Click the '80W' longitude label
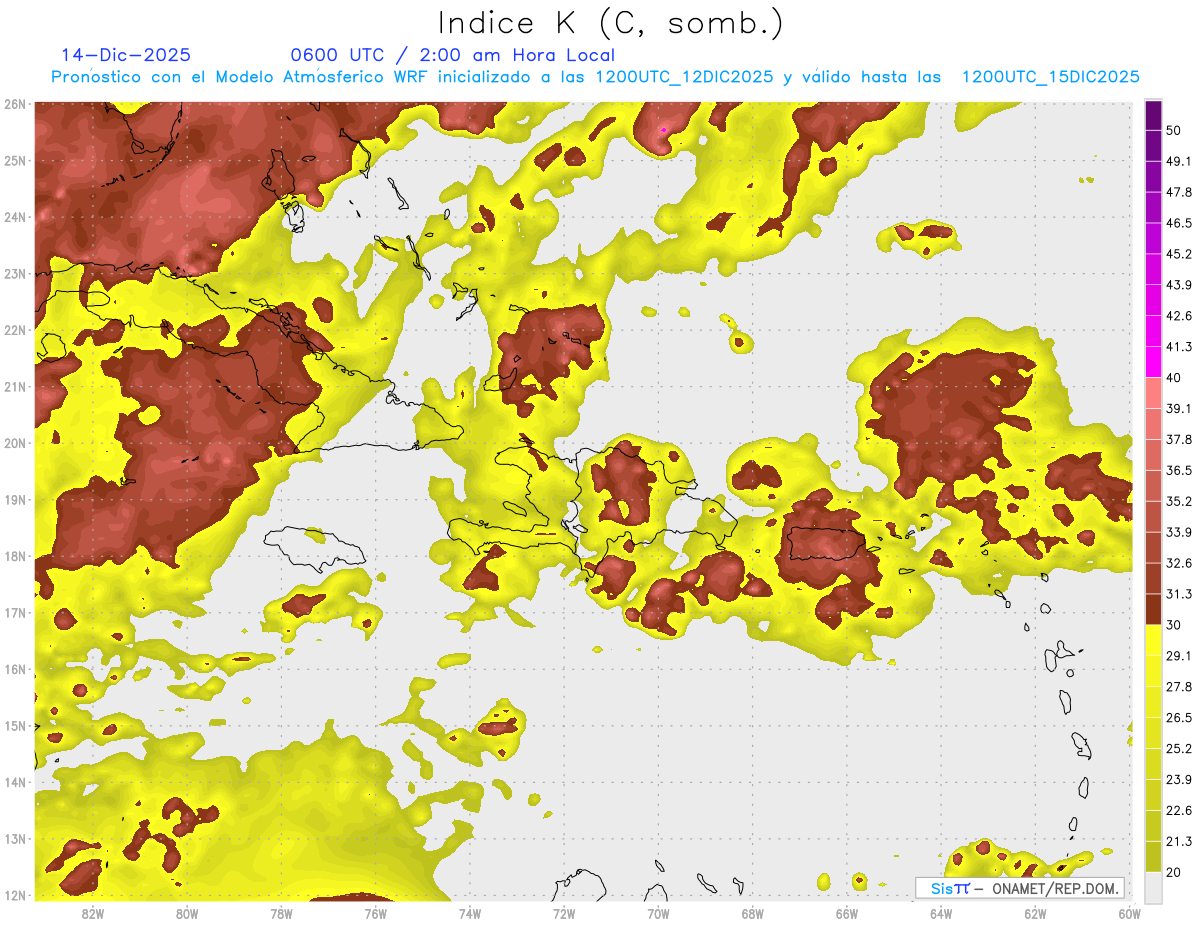 (x=187, y=914)
